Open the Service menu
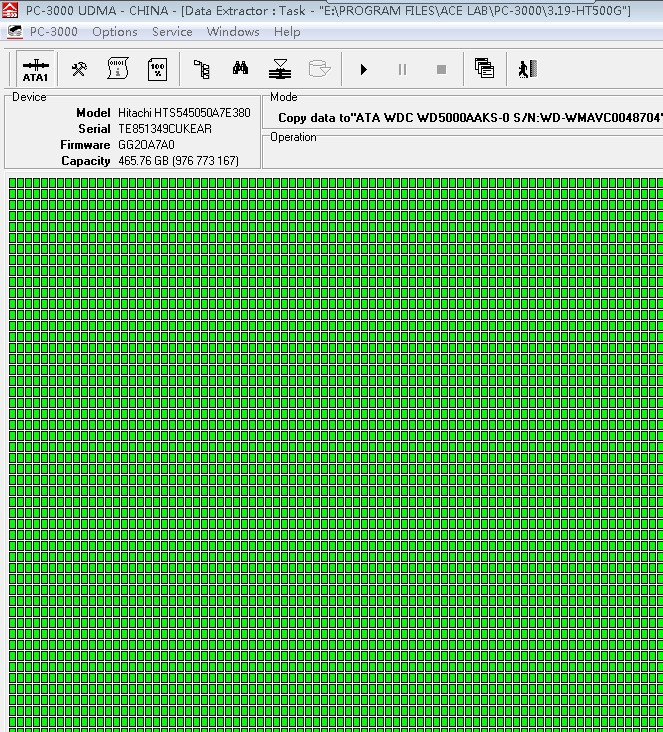The image size is (663, 732). click(x=172, y=32)
